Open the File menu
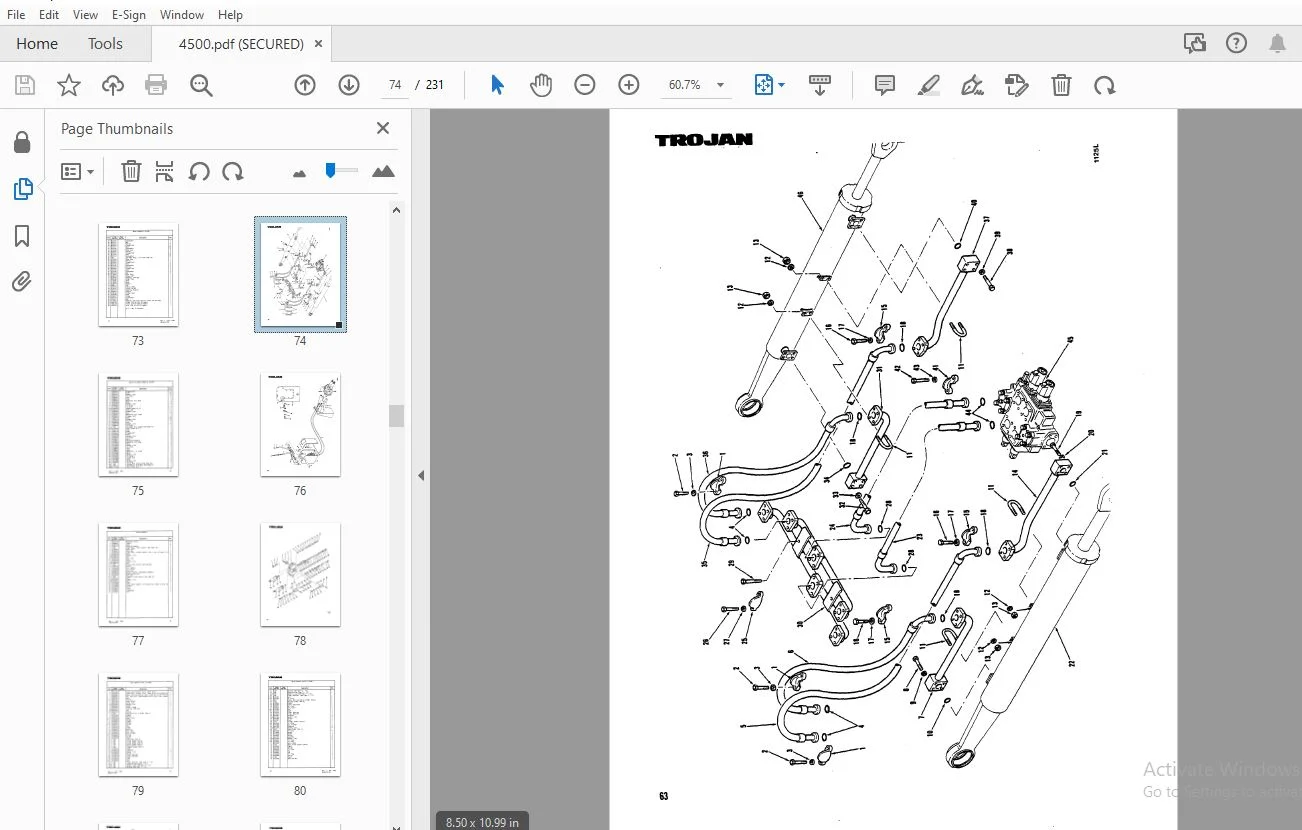 [x=16, y=15]
